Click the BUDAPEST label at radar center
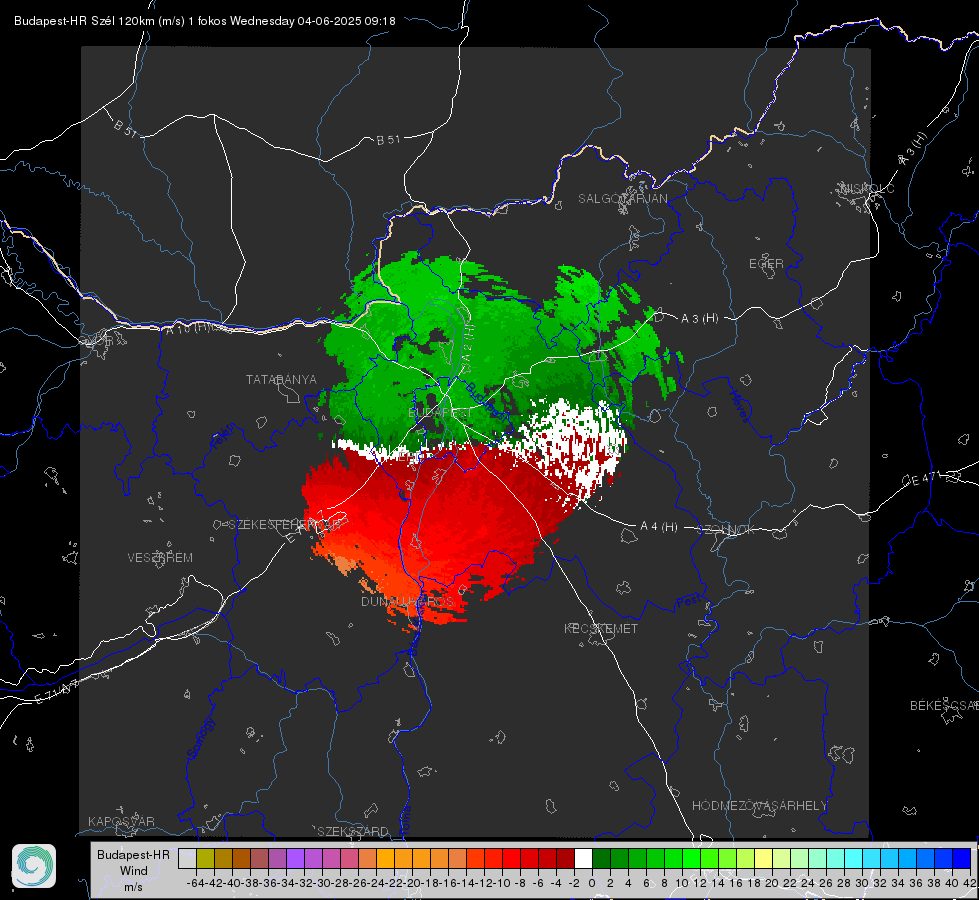This screenshot has height=900, width=979. point(440,413)
